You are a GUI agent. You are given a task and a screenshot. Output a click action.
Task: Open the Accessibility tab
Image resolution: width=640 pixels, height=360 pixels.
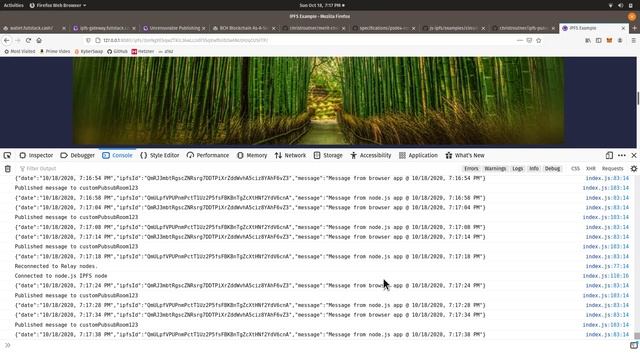pyautogui.click(x=371, y=156)
